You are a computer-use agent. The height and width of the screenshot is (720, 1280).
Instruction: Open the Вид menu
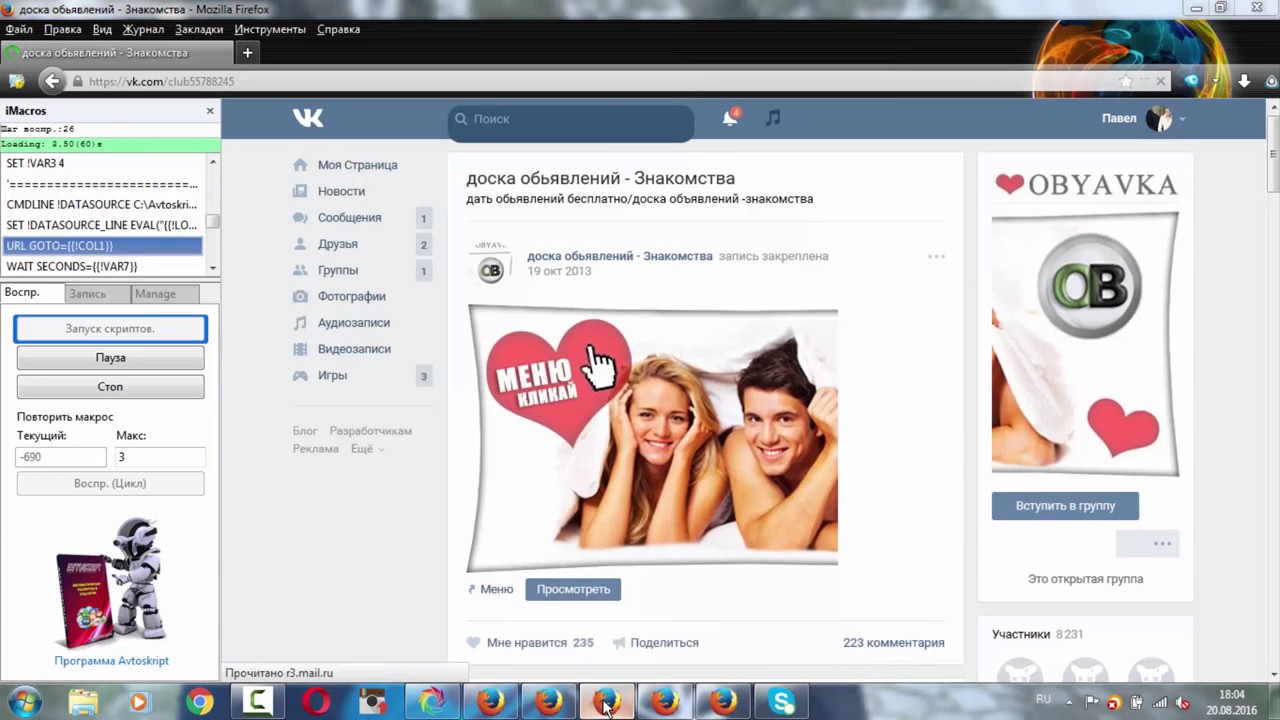(102, 29)
